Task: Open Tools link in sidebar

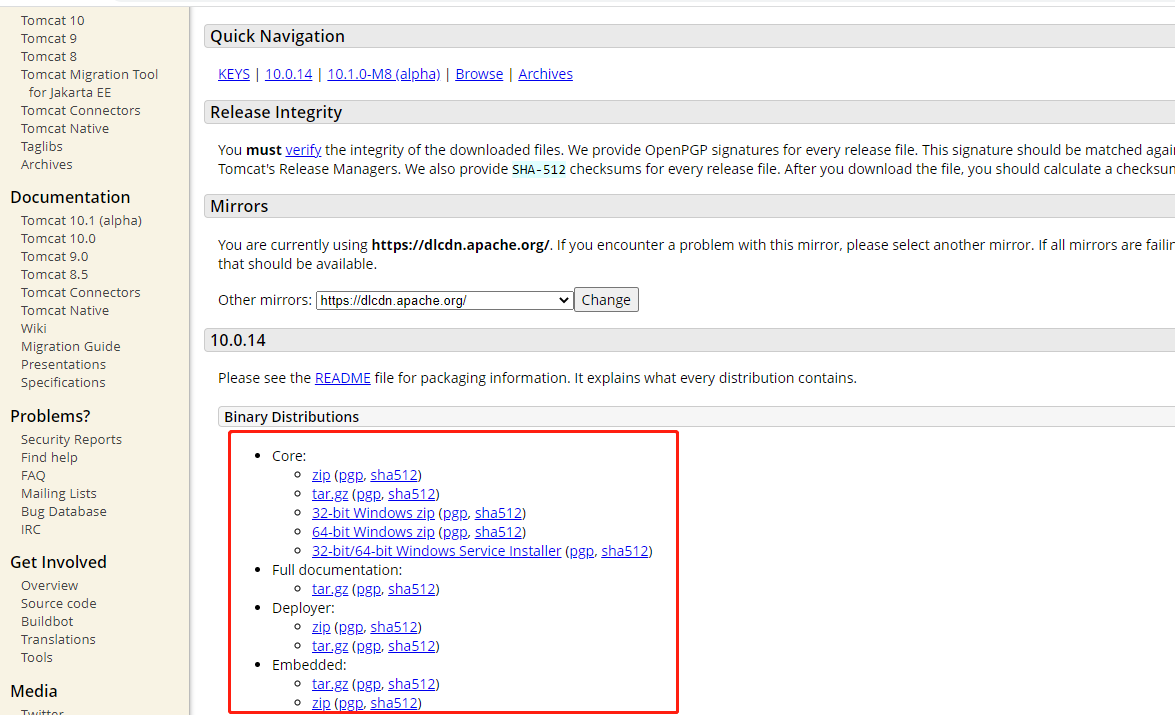Action: coord(37,657)
